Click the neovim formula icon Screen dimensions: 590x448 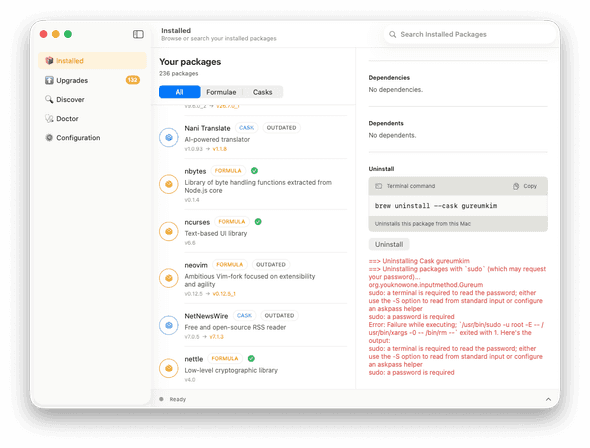click(169, 278)
